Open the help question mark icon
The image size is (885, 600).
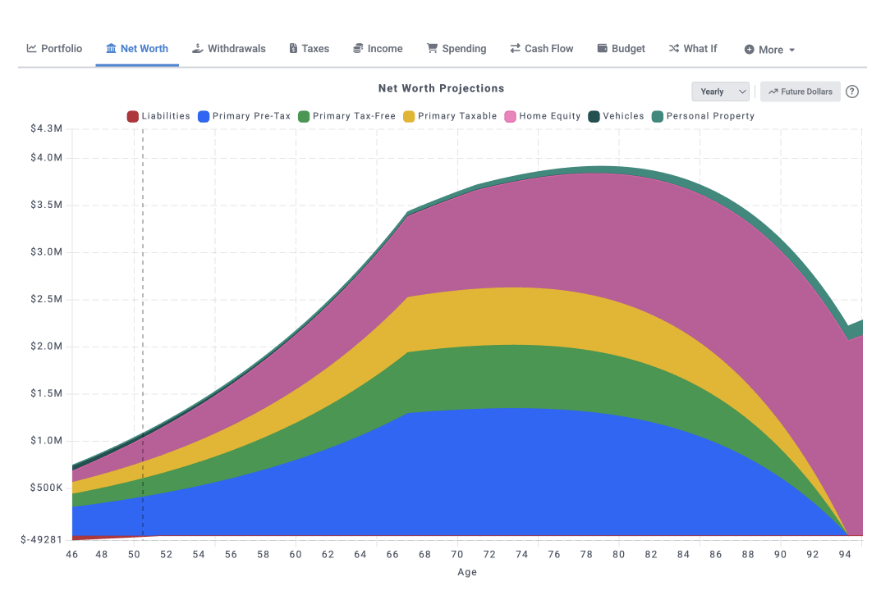(852, 91)
